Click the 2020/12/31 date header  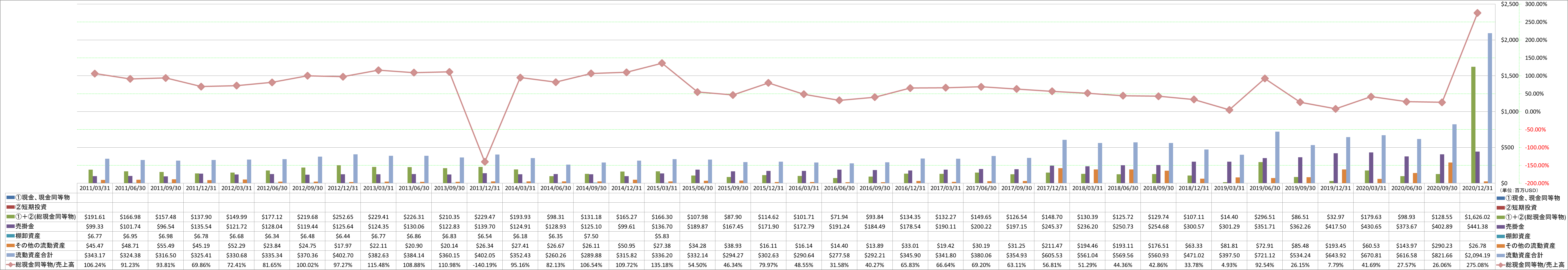point(1477,188)
